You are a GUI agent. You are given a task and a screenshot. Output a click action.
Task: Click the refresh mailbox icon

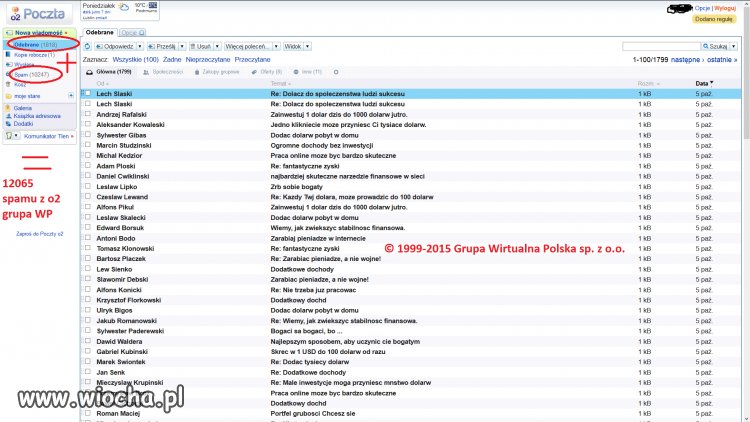click(88, 46)
